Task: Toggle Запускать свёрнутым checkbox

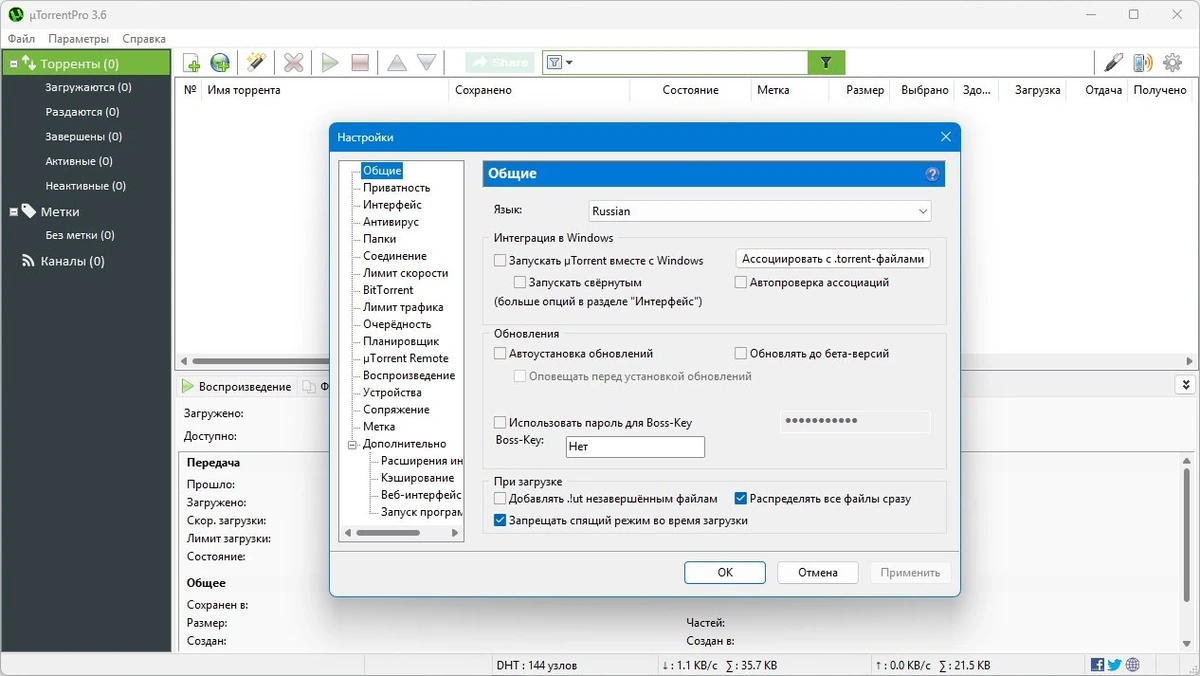Action: (x=520, y=283)
